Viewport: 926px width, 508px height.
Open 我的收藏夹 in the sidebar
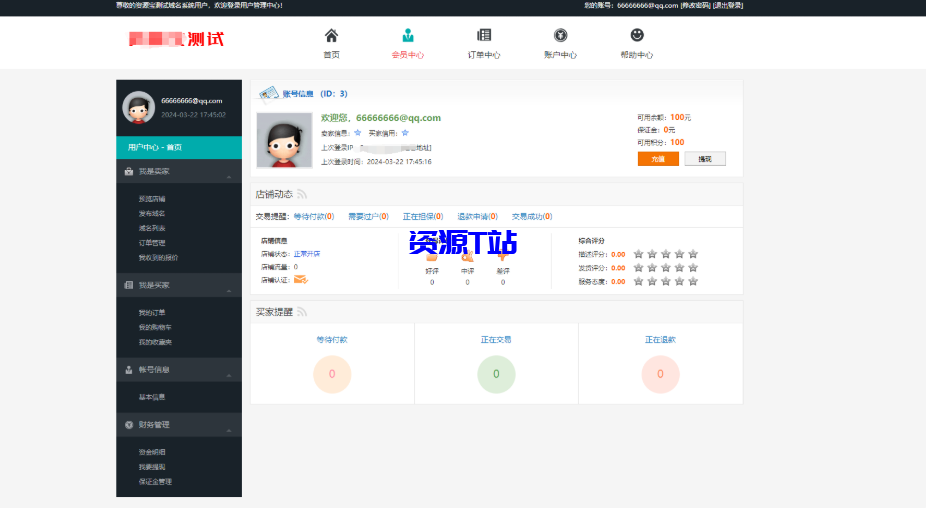coord(155,342)
